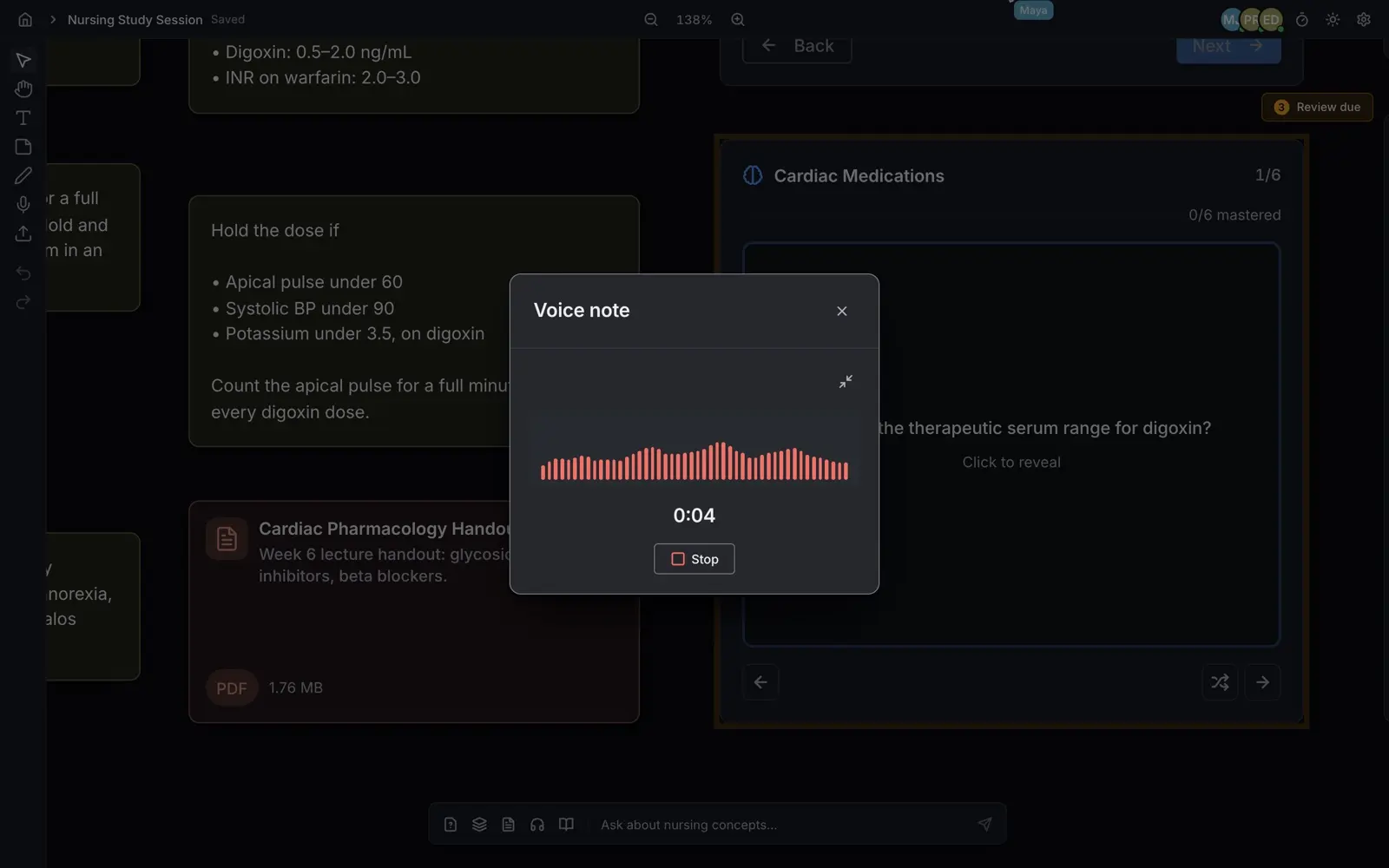Generate a quiz from chat bar
Viewport: 1389px width, 868px height.
pyautogui.click(x=451, y=825)
